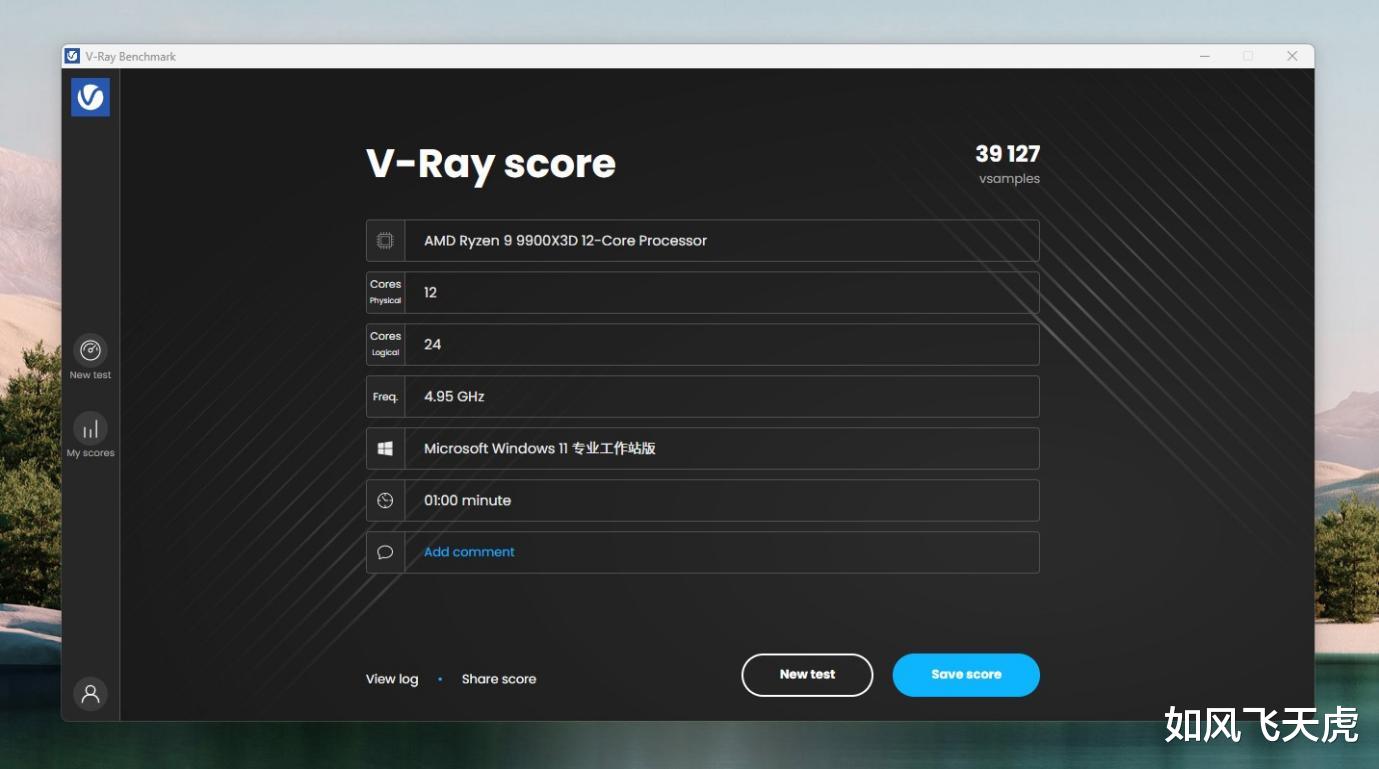Image resolution: width=1379 pixels, height=769 pixels.
Task: Click the Microsoft Windows 11 OS text
Action: (x=540, y=449)
